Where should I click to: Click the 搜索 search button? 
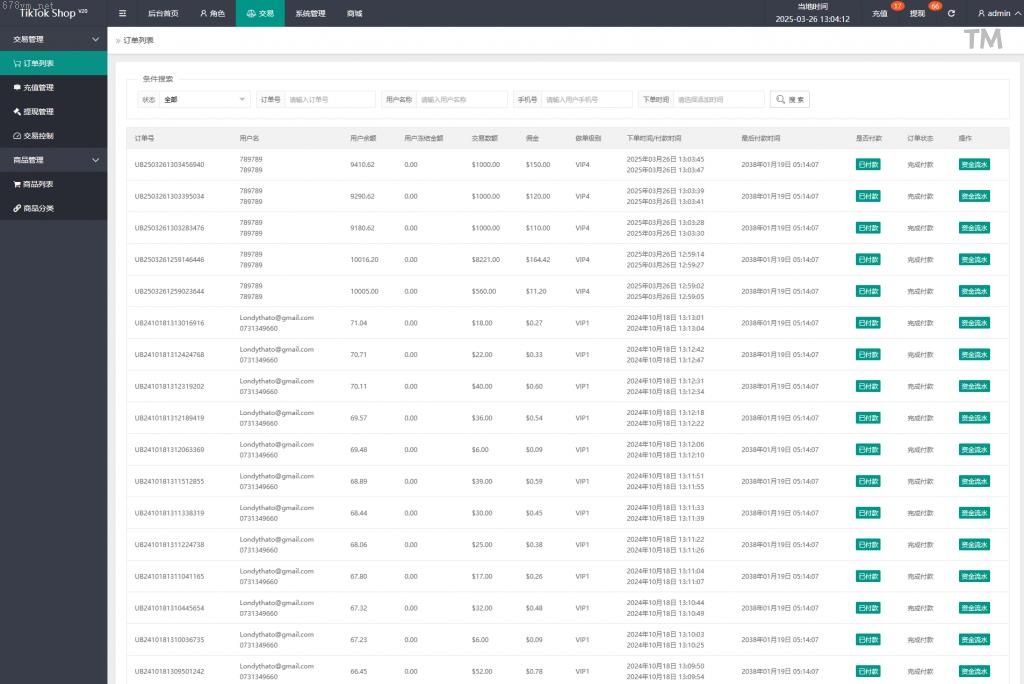pyautogui.click(x=790, y=100)
